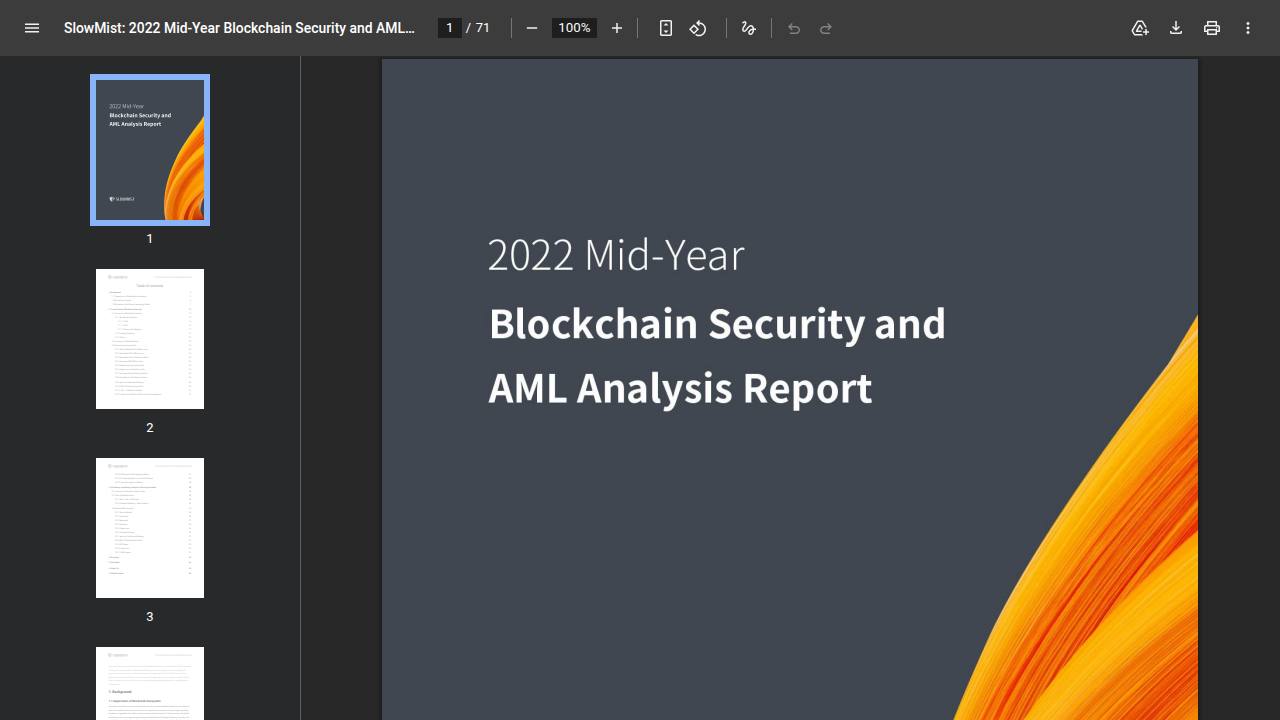Click the document title in the toolbar
Image resolution: width=1280 pixels, height=720 pixels.
pyautogui.click(x=239, y=28)
